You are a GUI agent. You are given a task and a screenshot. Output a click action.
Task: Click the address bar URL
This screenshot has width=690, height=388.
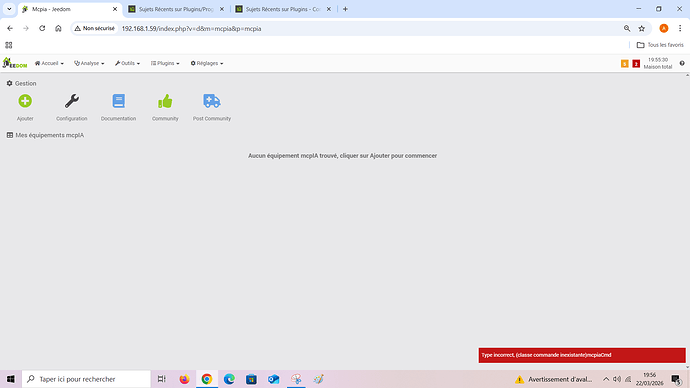pyautogui.click(x=191, y=29)
